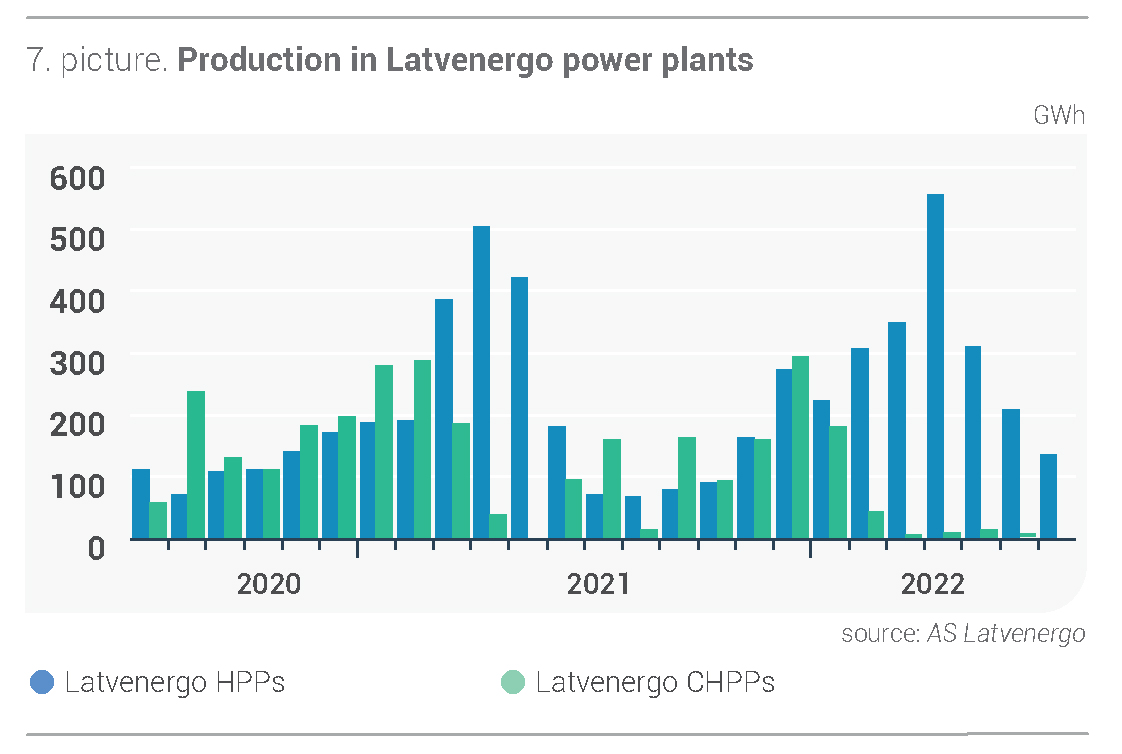Click the tallest blue HPP bar in 2022
This screenshot has width=1122, height=754.
click(x=935, y=366)
